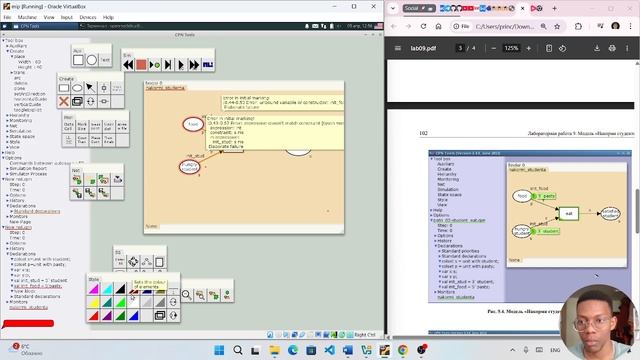Screen dimensions: 640x360
Task: Download the lab09.pdf file
Action: [597, 48]
